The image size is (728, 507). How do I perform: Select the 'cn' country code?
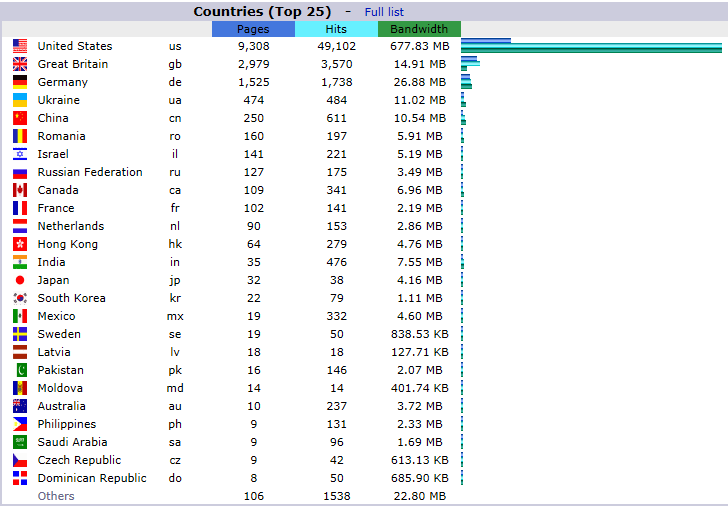tap(175, 118)
